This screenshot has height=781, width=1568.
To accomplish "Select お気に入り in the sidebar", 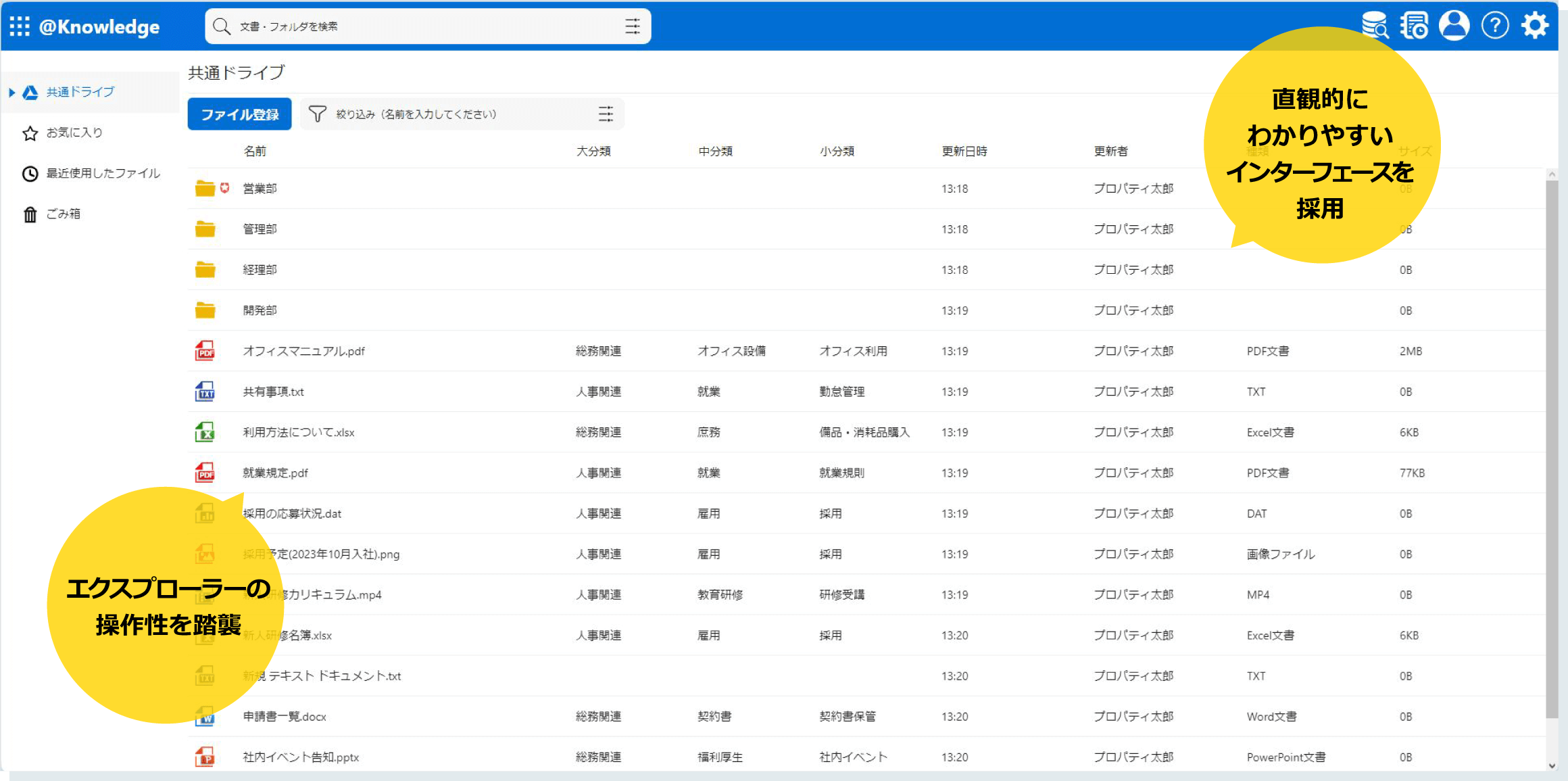I will coord(74,133).
